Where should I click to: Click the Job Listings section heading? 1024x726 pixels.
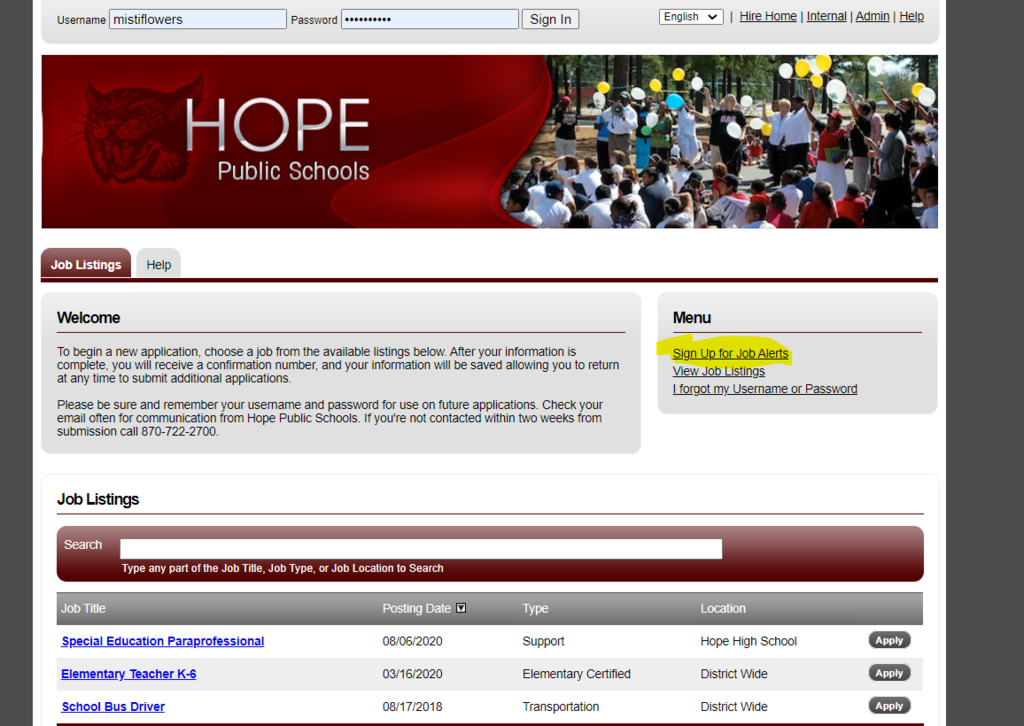pyautogui.click(x=98, y=499)
